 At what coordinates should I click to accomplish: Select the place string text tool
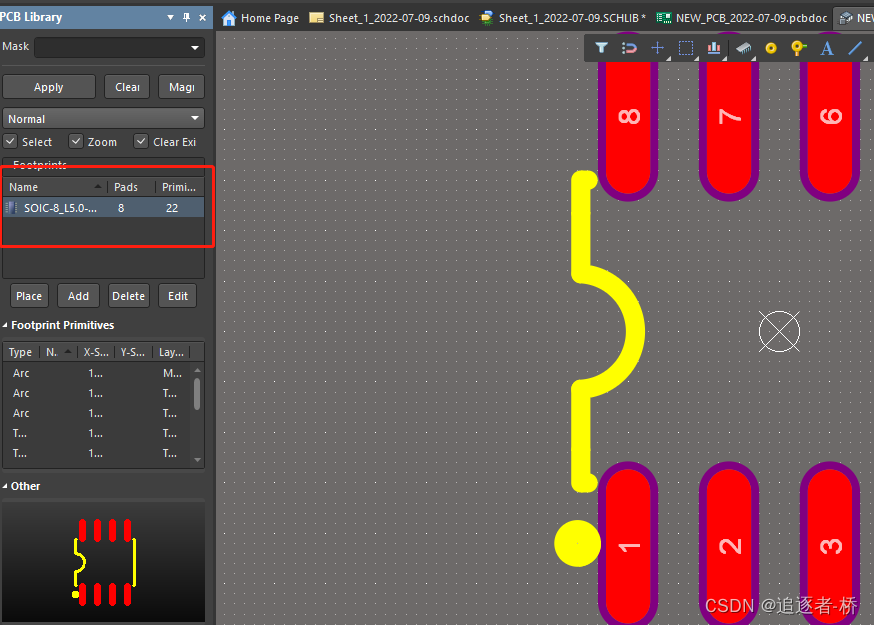(x=827, y=47)
